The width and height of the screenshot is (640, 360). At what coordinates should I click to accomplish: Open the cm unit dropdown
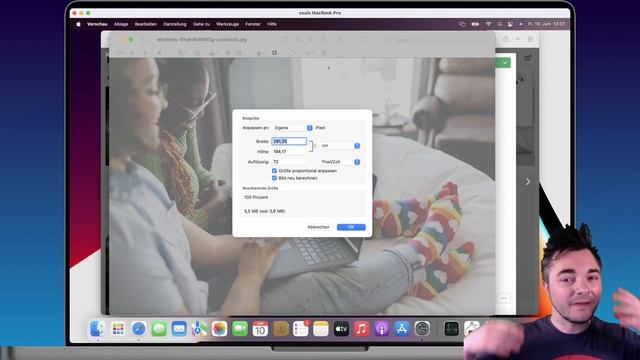[340, 146]
